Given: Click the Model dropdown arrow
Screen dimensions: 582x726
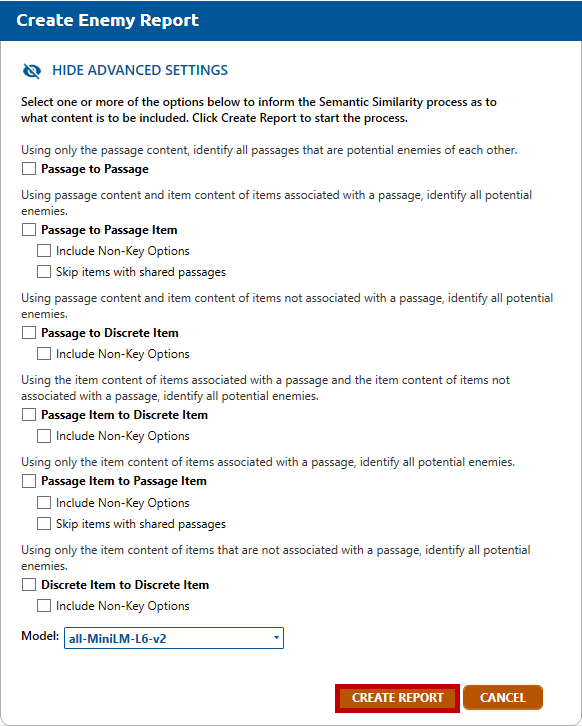Looking at the screenshot, I should click(276, 638).
